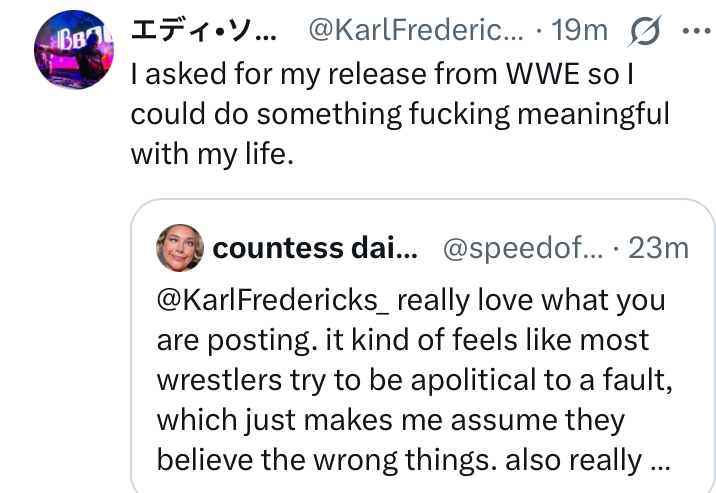
Task: Click the @KarlFredericks_ mention in quoted text
Action: click(277, 300)
